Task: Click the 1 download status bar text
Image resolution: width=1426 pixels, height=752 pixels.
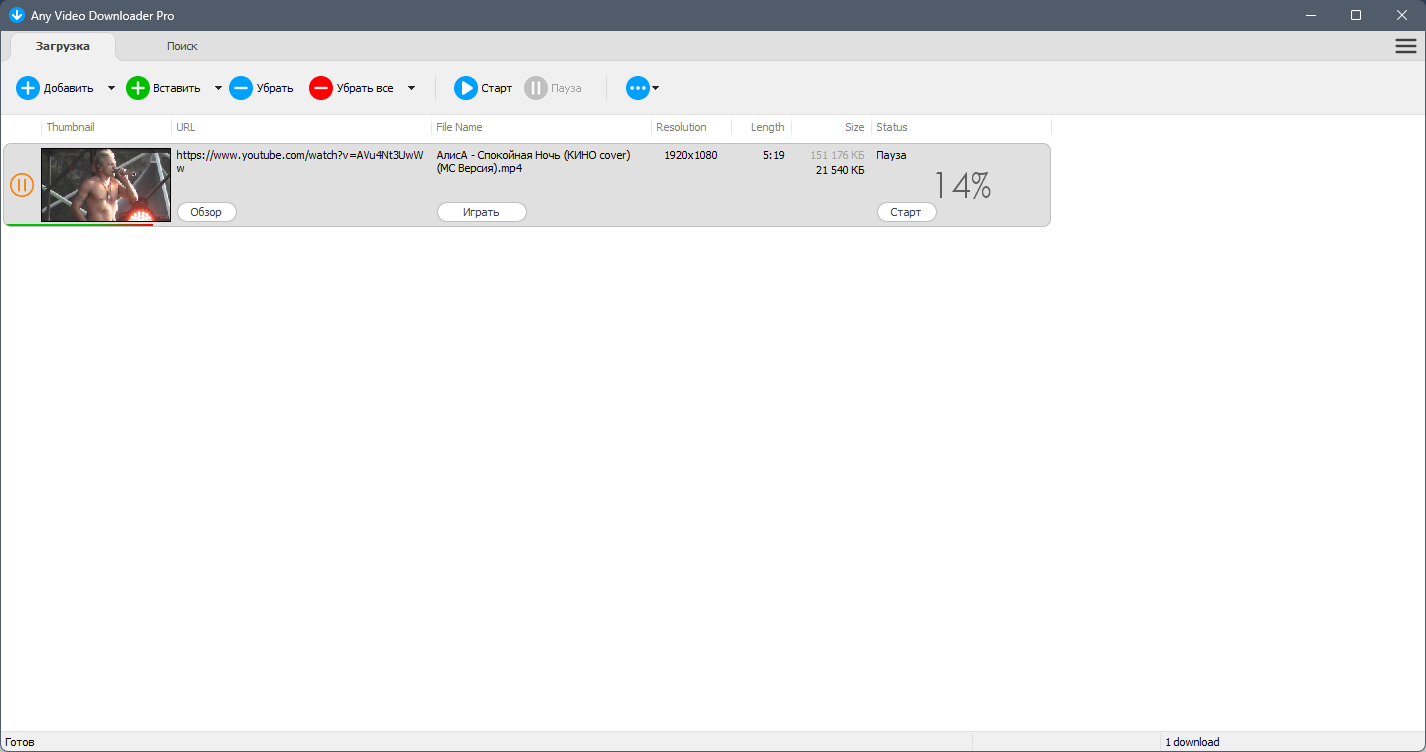Action: click(x=1192, y=741)
